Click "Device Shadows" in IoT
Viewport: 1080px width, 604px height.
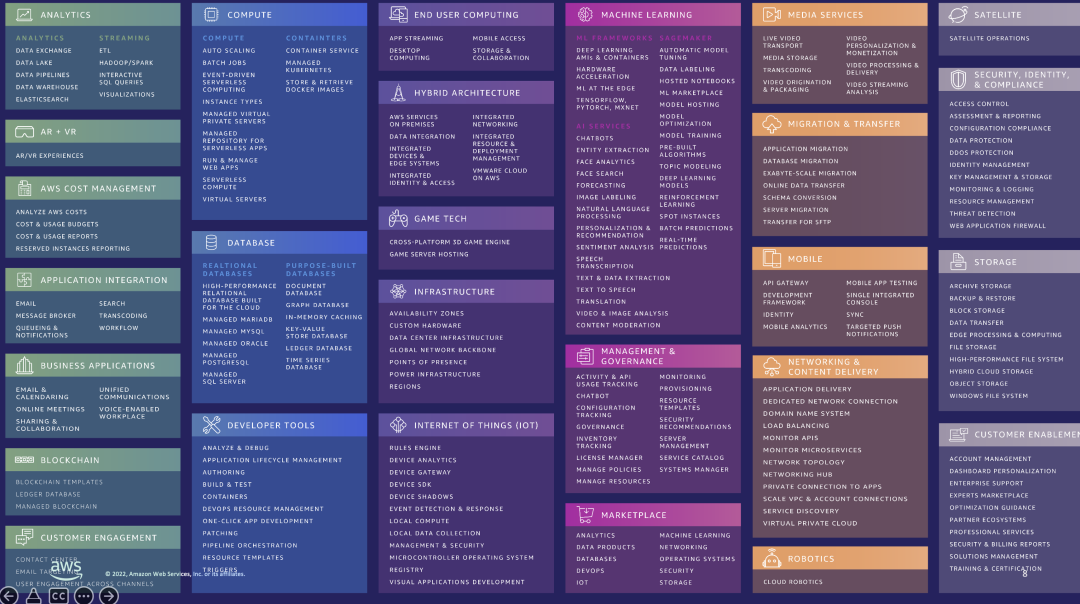point(422,497)
